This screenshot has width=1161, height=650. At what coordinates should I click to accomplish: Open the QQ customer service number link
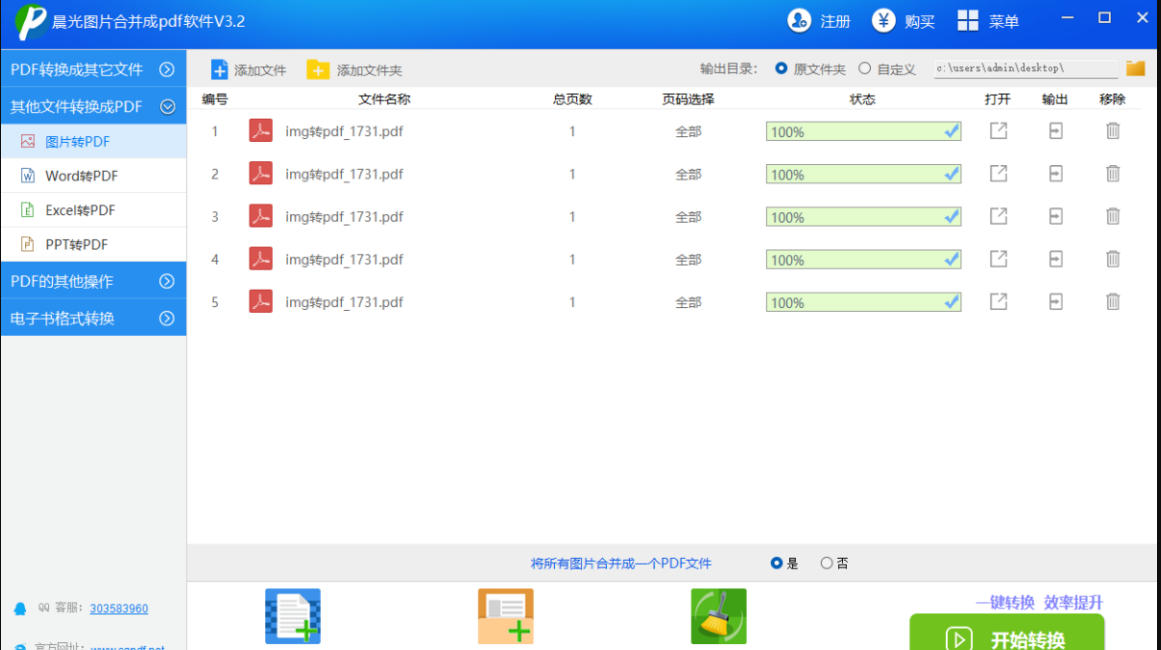[119, 609]
